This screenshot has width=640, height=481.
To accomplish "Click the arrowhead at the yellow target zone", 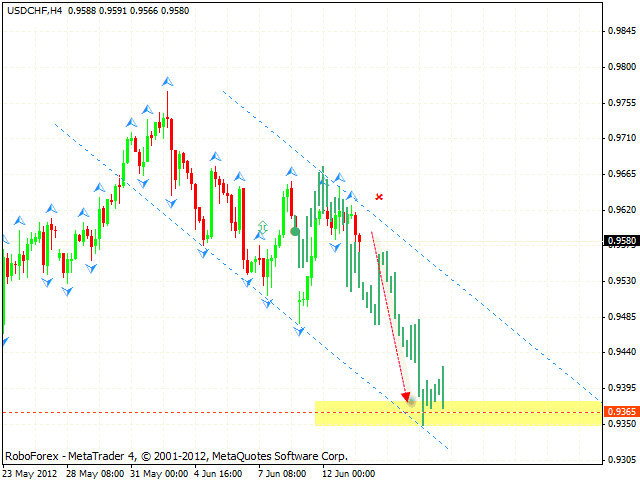I will (406, 397).
